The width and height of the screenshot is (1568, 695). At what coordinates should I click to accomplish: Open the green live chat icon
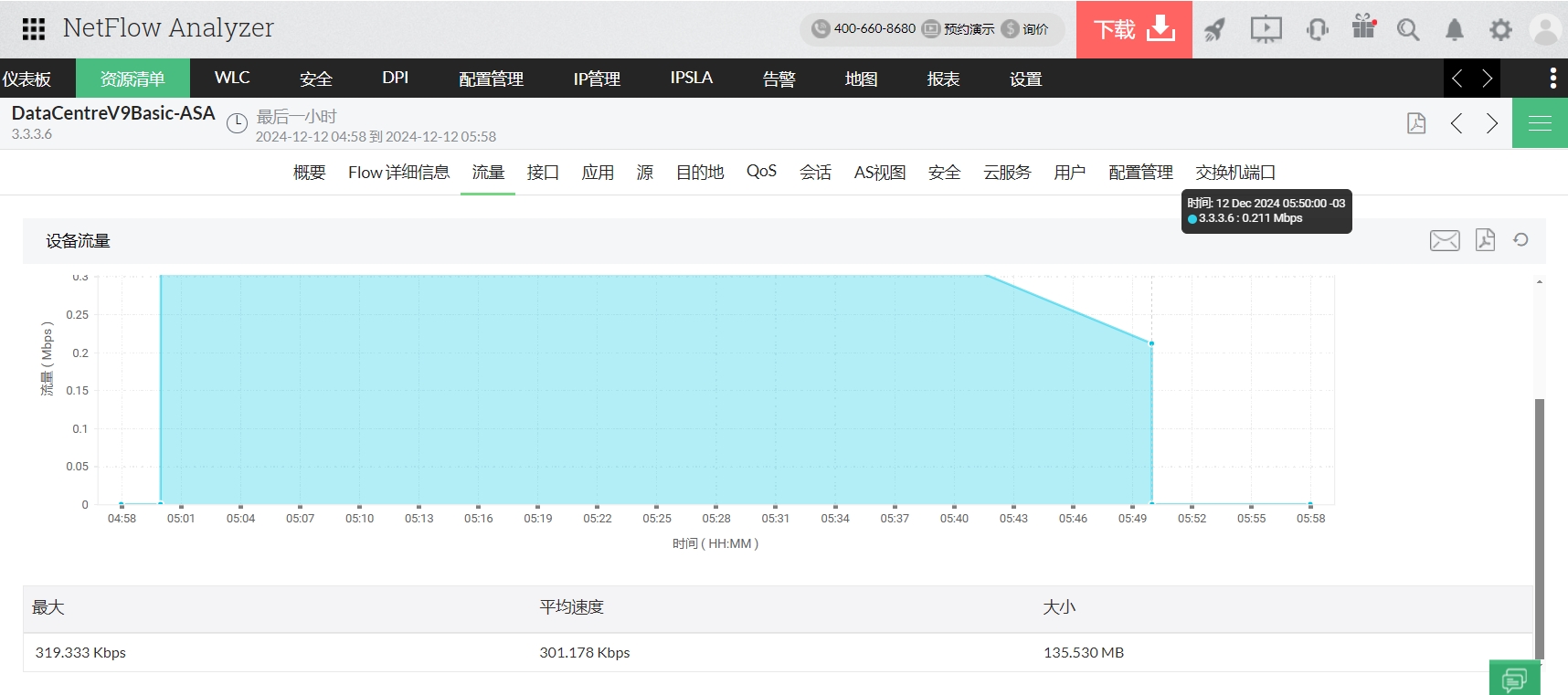(1515, 679)
